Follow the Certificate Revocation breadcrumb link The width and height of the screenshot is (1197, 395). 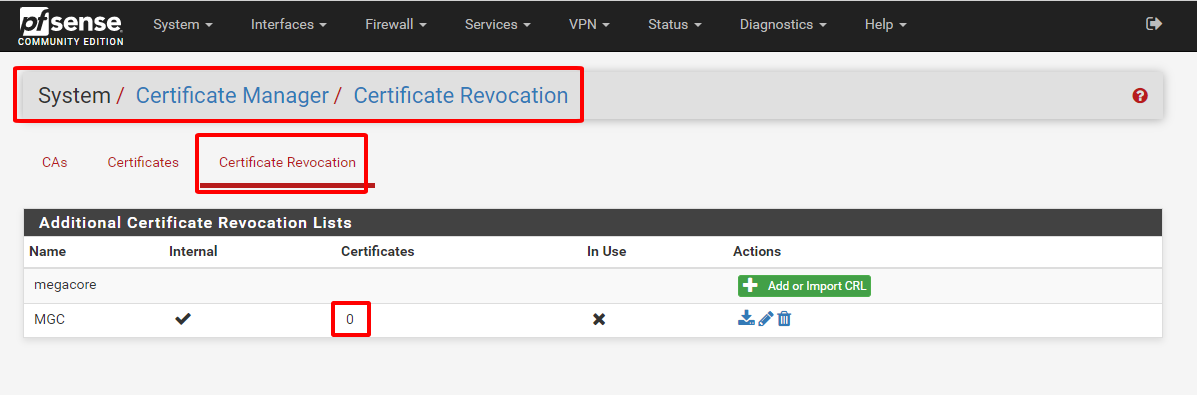click(x=461, y=96)
